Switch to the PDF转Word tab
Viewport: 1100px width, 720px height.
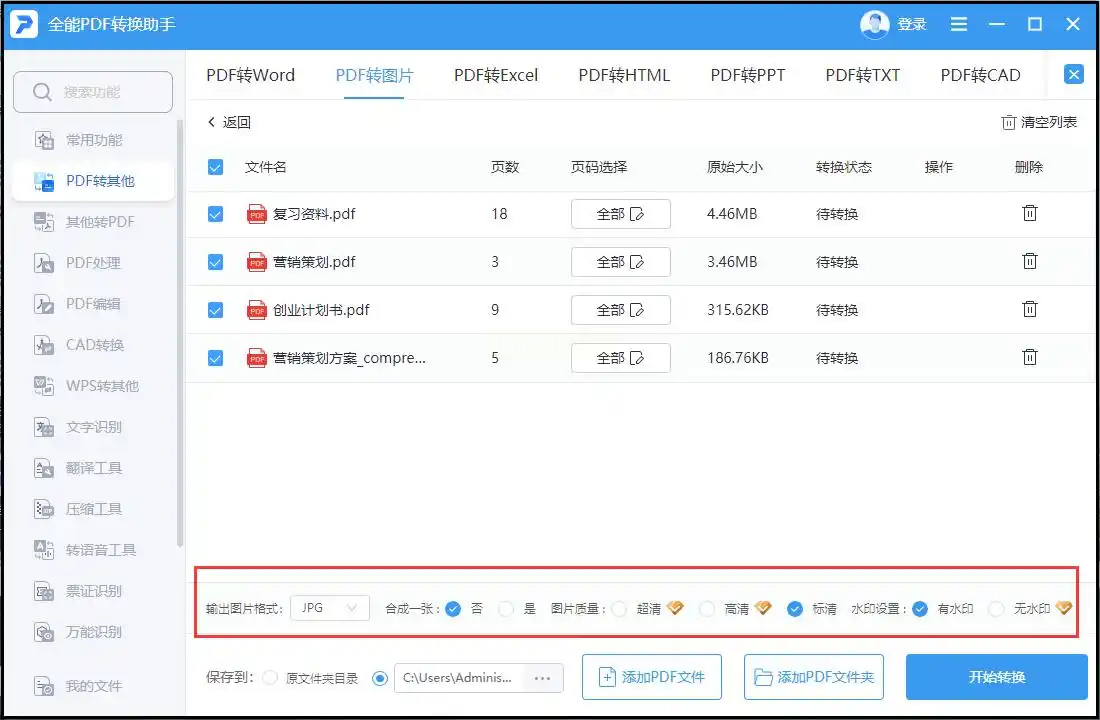[x=250, y=75]
